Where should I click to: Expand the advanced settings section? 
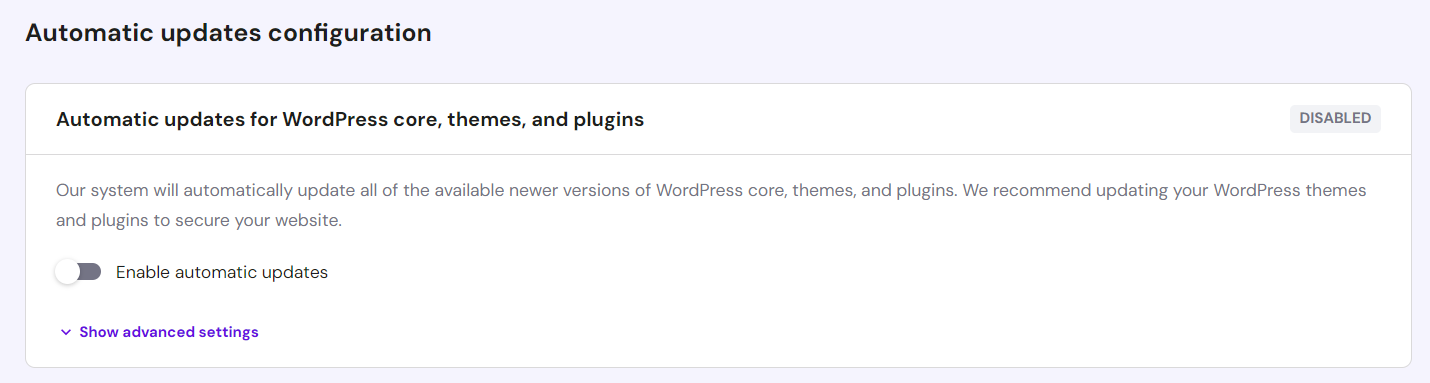159,332
